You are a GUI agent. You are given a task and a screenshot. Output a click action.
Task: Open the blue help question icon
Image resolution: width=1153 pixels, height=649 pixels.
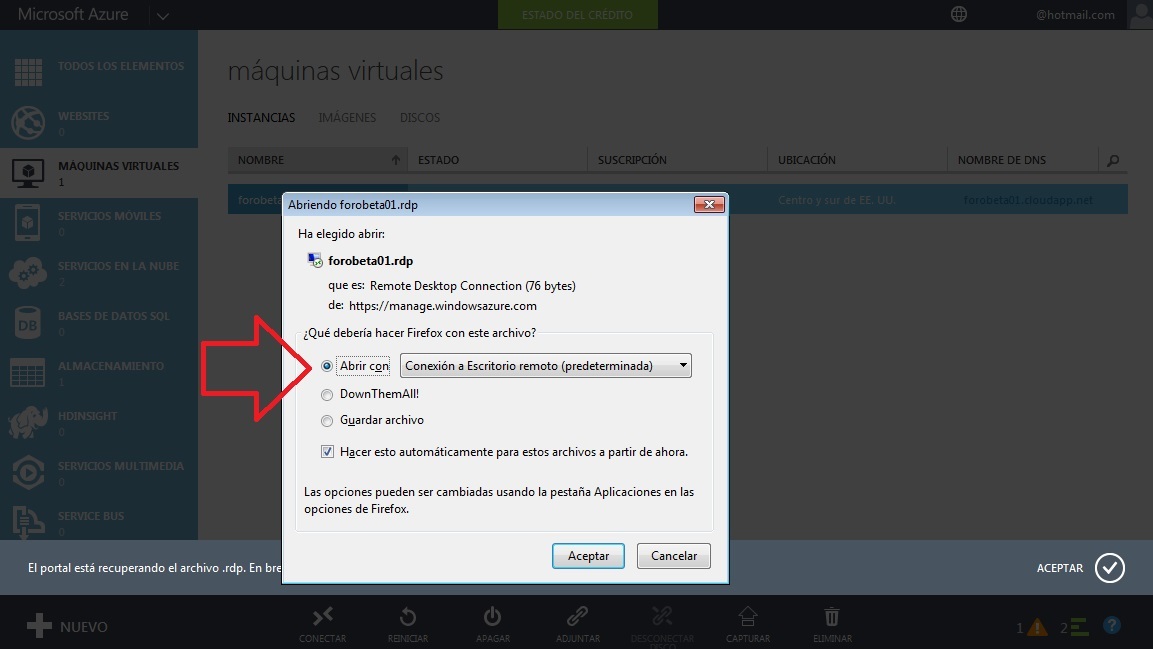pyautogui.click(x=1112, y=625)
